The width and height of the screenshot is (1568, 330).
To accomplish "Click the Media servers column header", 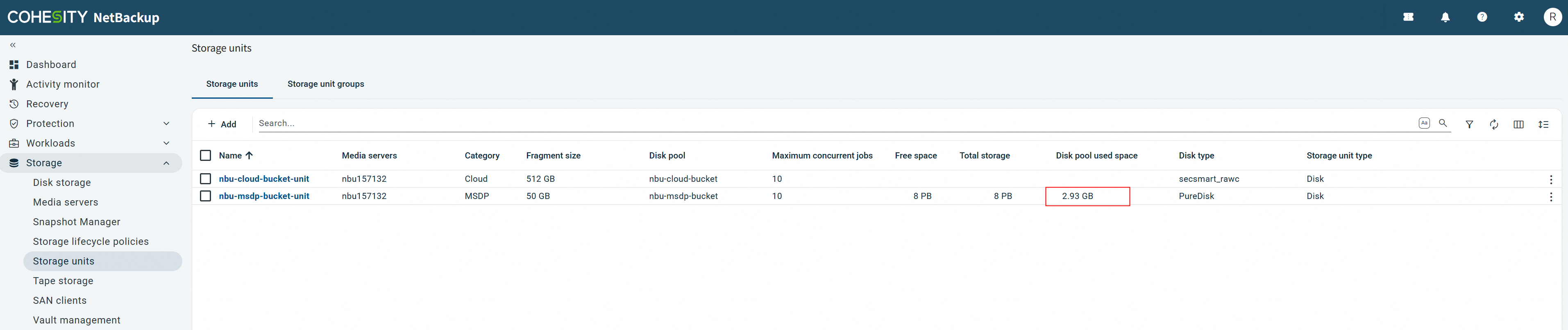I will pyautogui.click(x=370, y=156).
